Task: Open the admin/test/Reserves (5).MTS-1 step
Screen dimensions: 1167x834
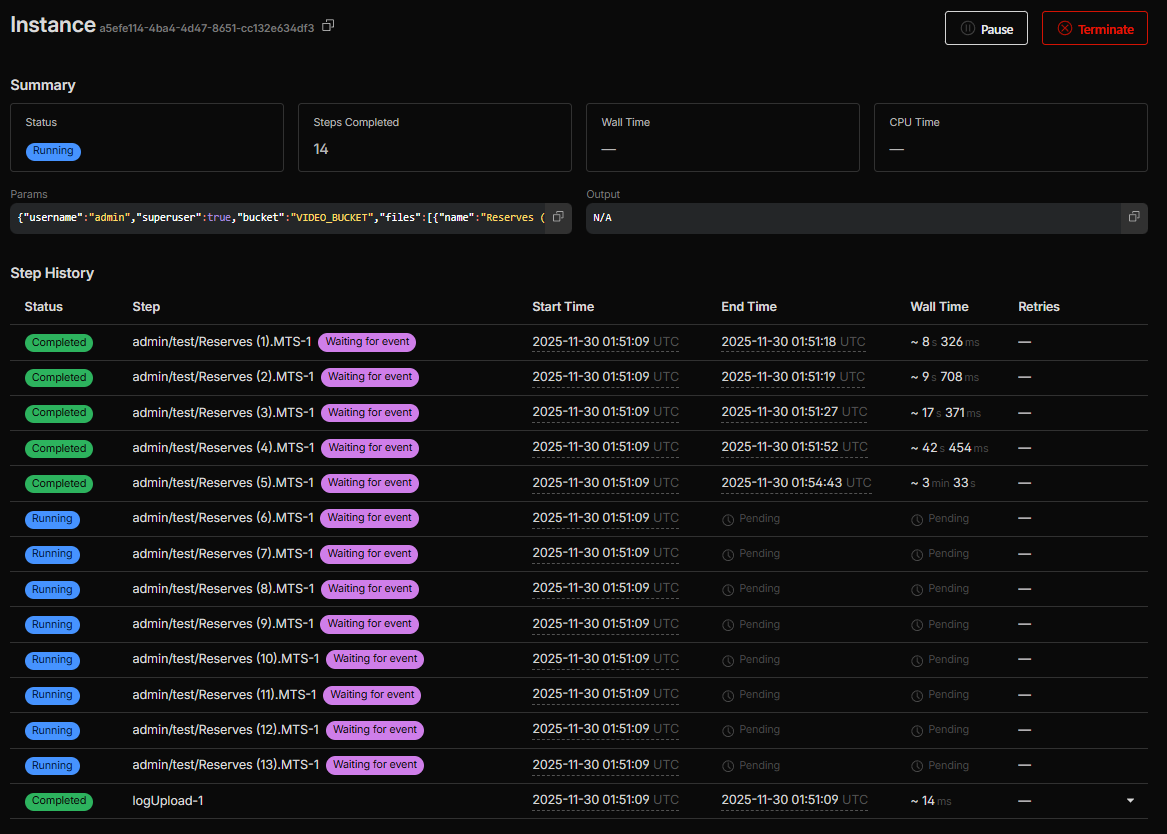Action: click(223, 483)
